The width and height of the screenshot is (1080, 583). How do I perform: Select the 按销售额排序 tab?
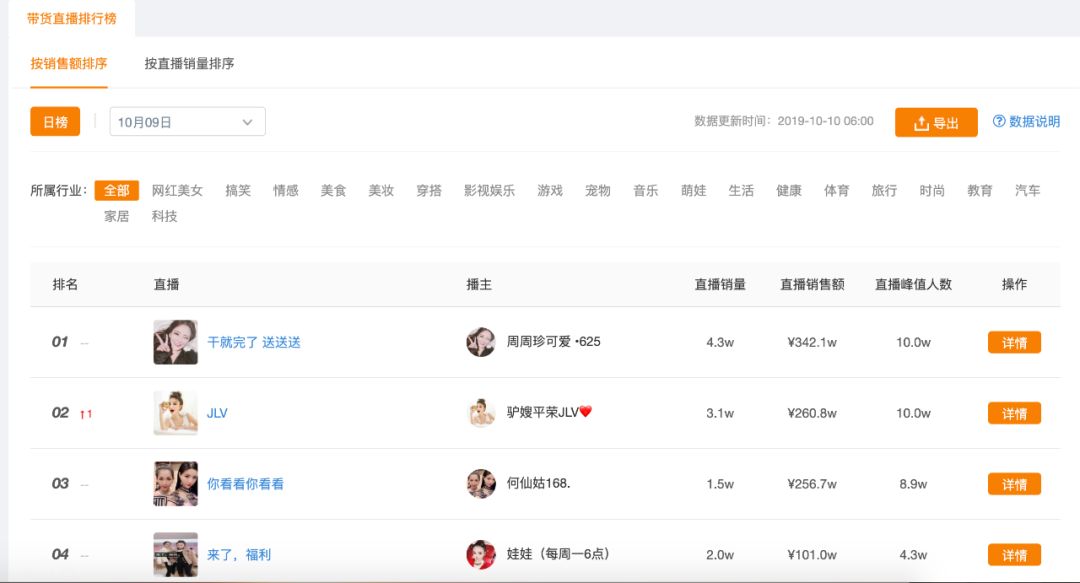point(69,64)
